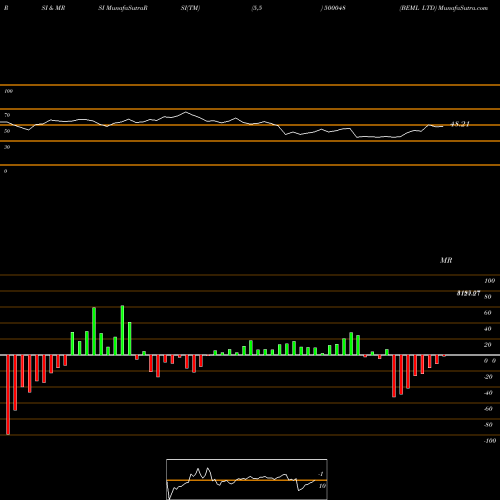500x500 pixels.
Task: Click the (BEML LTD) MunafaSutra.com title text
Action: click(444, 8)
